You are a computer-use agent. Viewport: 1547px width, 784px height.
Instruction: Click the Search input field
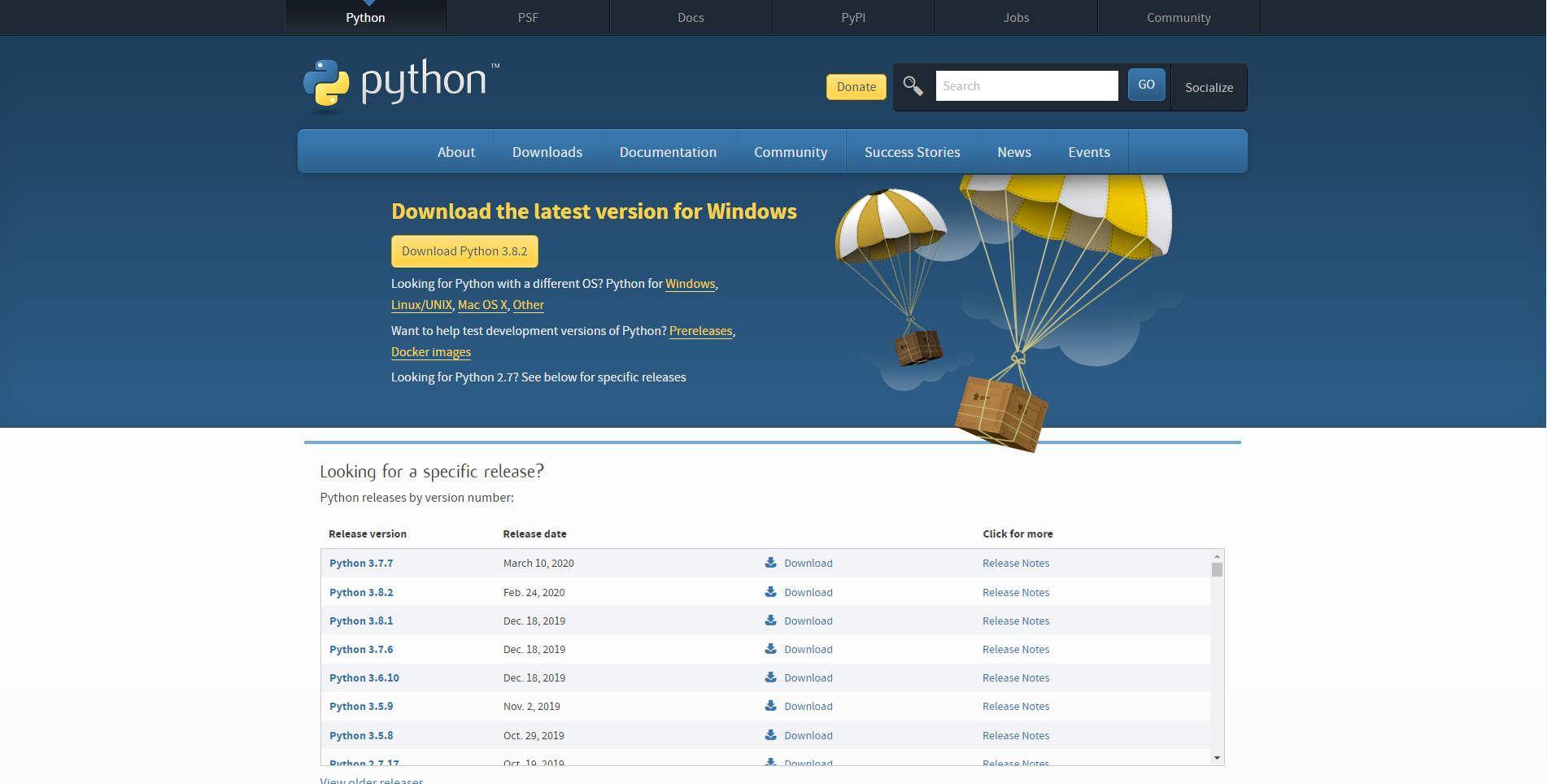click(x=1027, y=85)
